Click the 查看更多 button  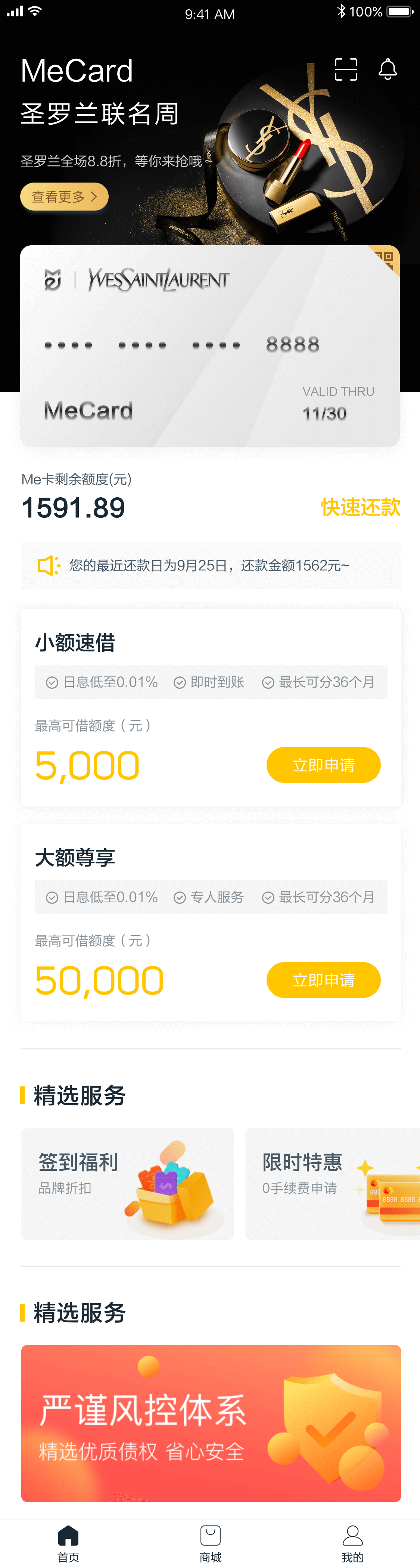coord(65,197)
